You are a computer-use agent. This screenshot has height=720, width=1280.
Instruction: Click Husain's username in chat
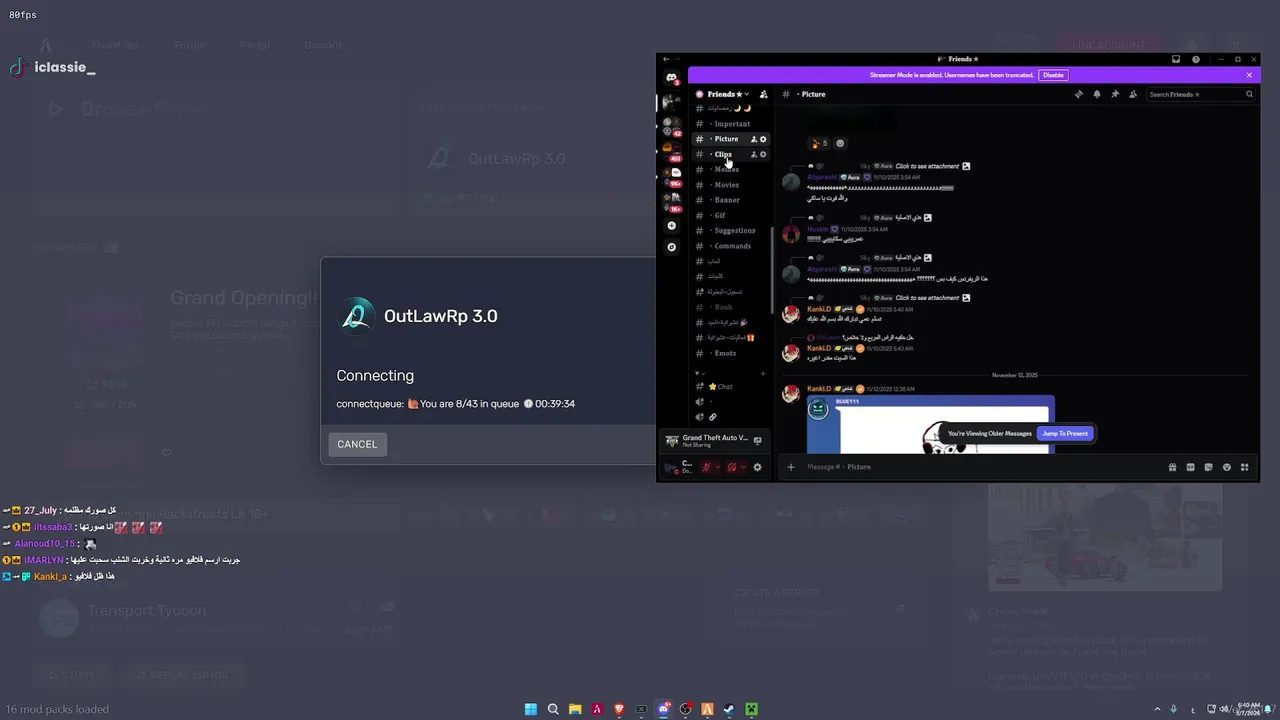pyautogui.click(x=819, y=229)
